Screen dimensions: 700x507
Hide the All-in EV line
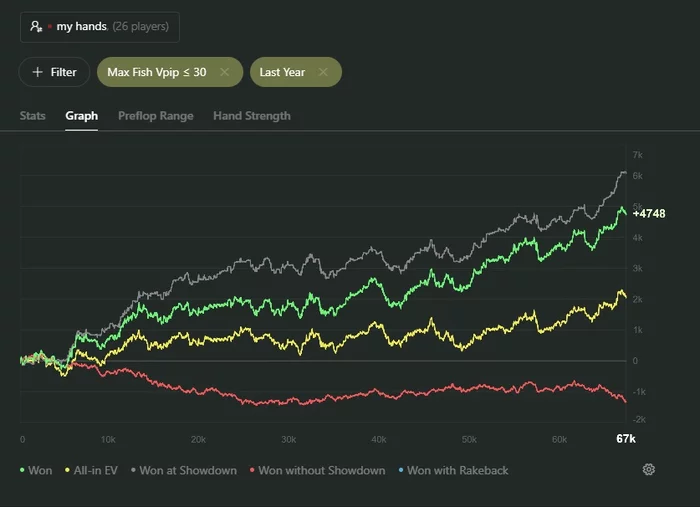click(92, 470)
